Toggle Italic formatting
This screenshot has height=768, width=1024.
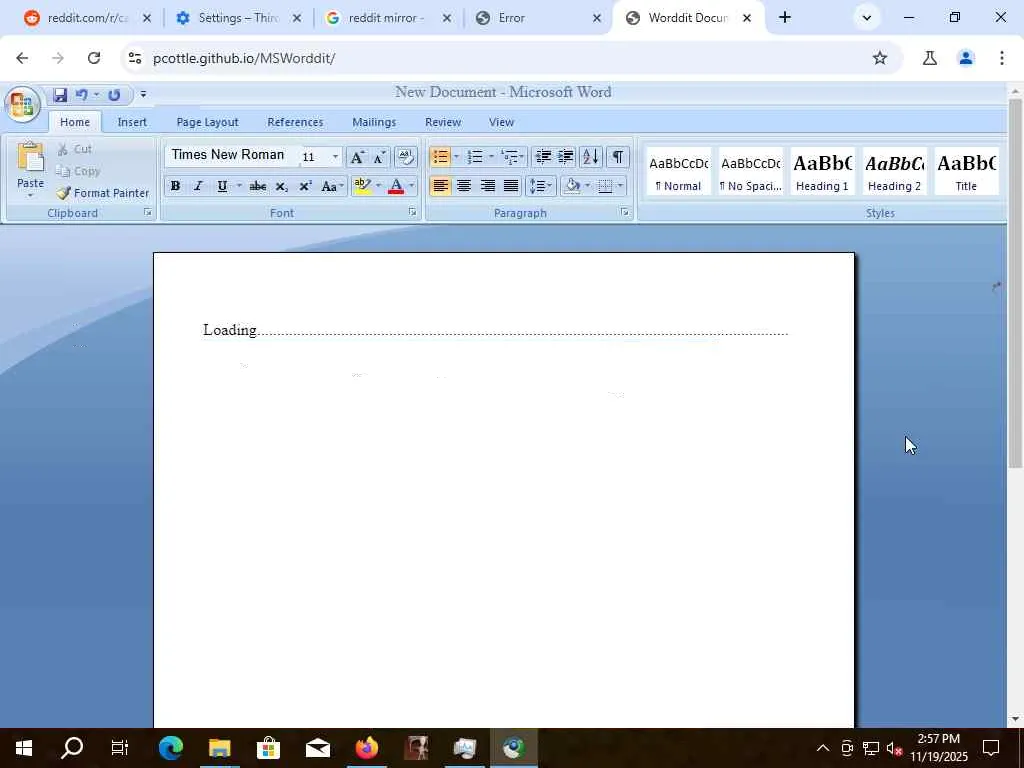(x=199, y=186)
